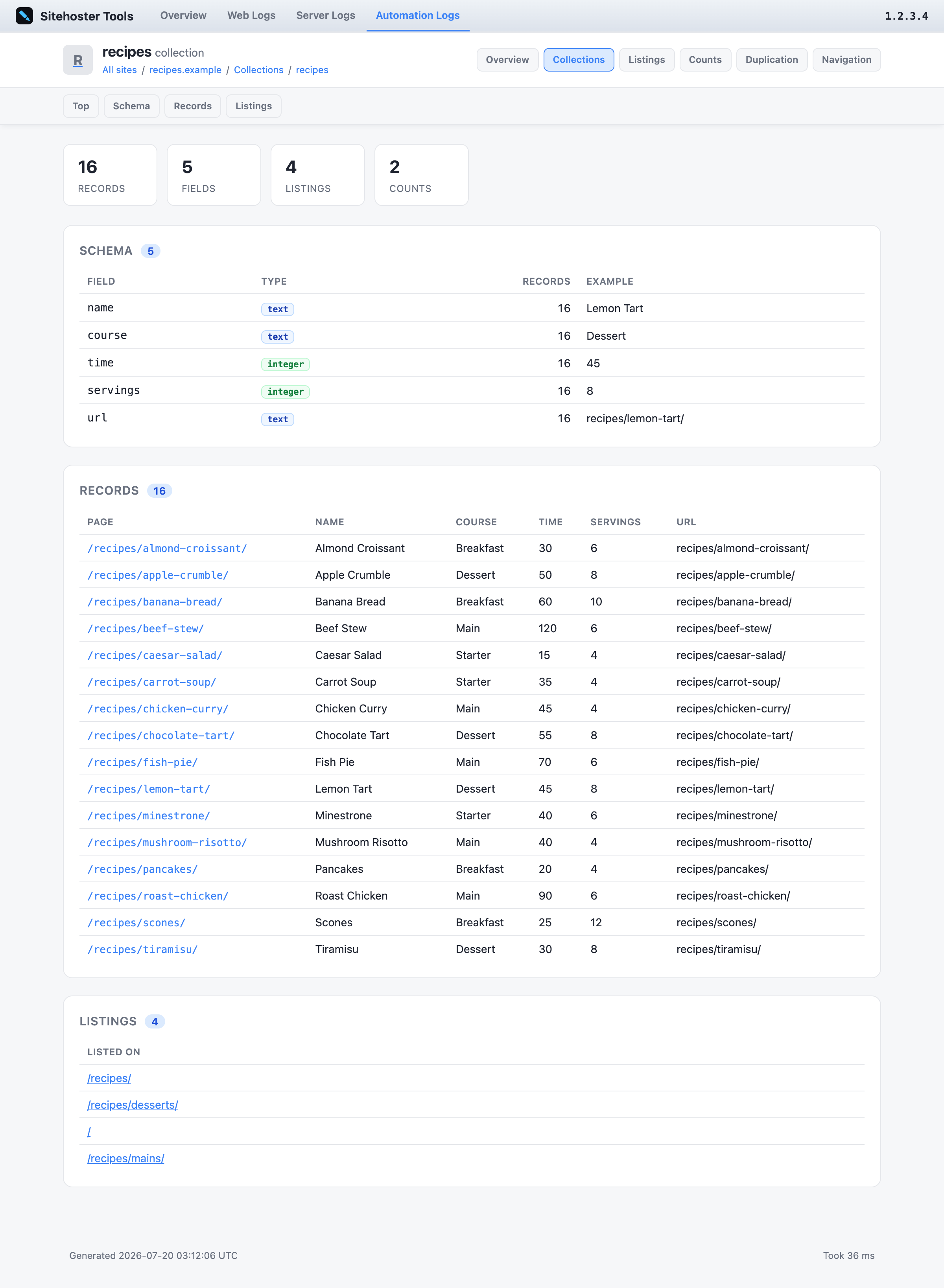The width and height of the screenshot is (944, 1288).
Task: Open the /recipes/lemon-tart/ page link
Action: coord(149,789)
